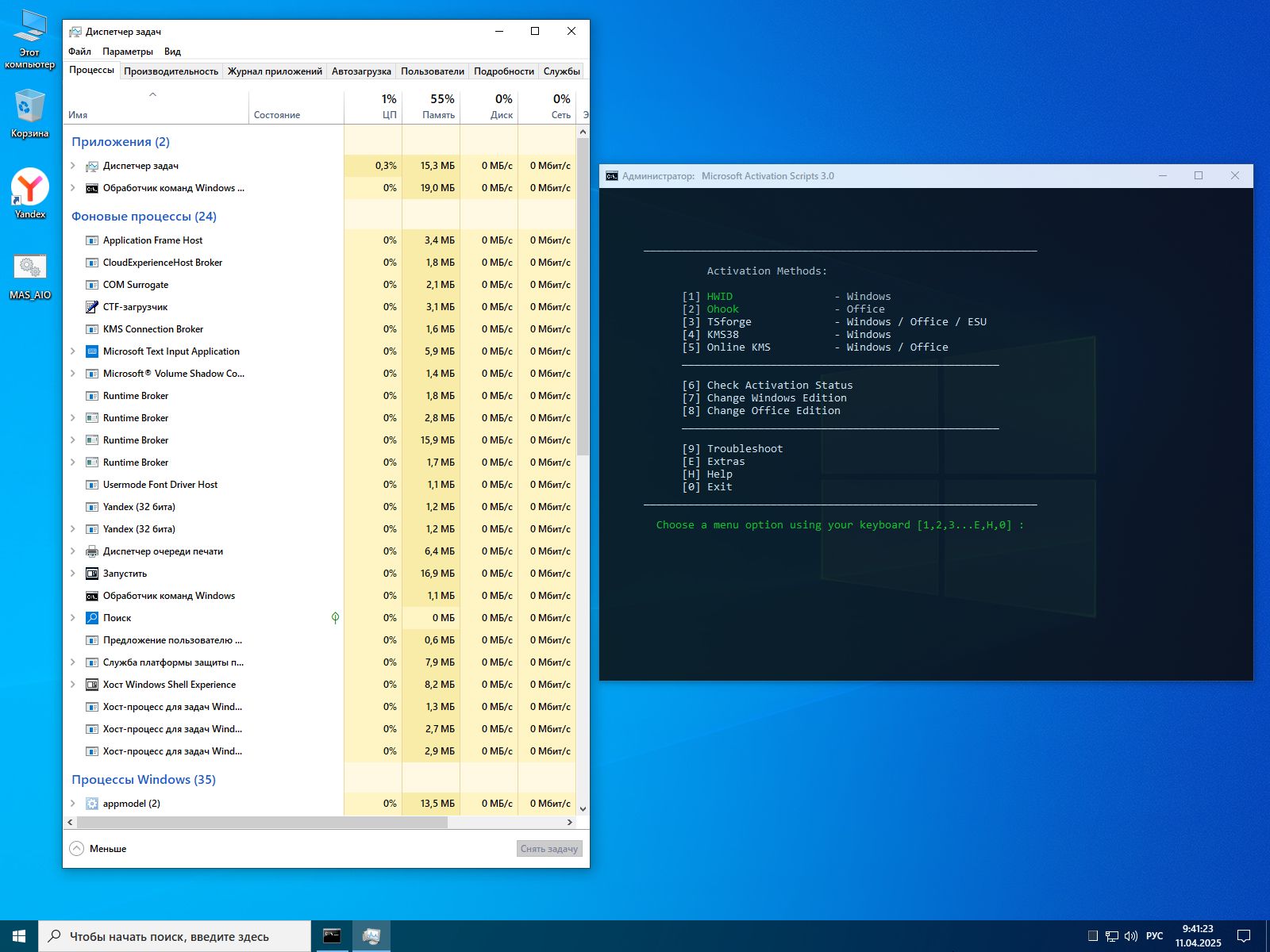This screenshot has height=952, width=1270.
Task: Click the Обработчик команд Windows app icon
Action: pos(92,188)
